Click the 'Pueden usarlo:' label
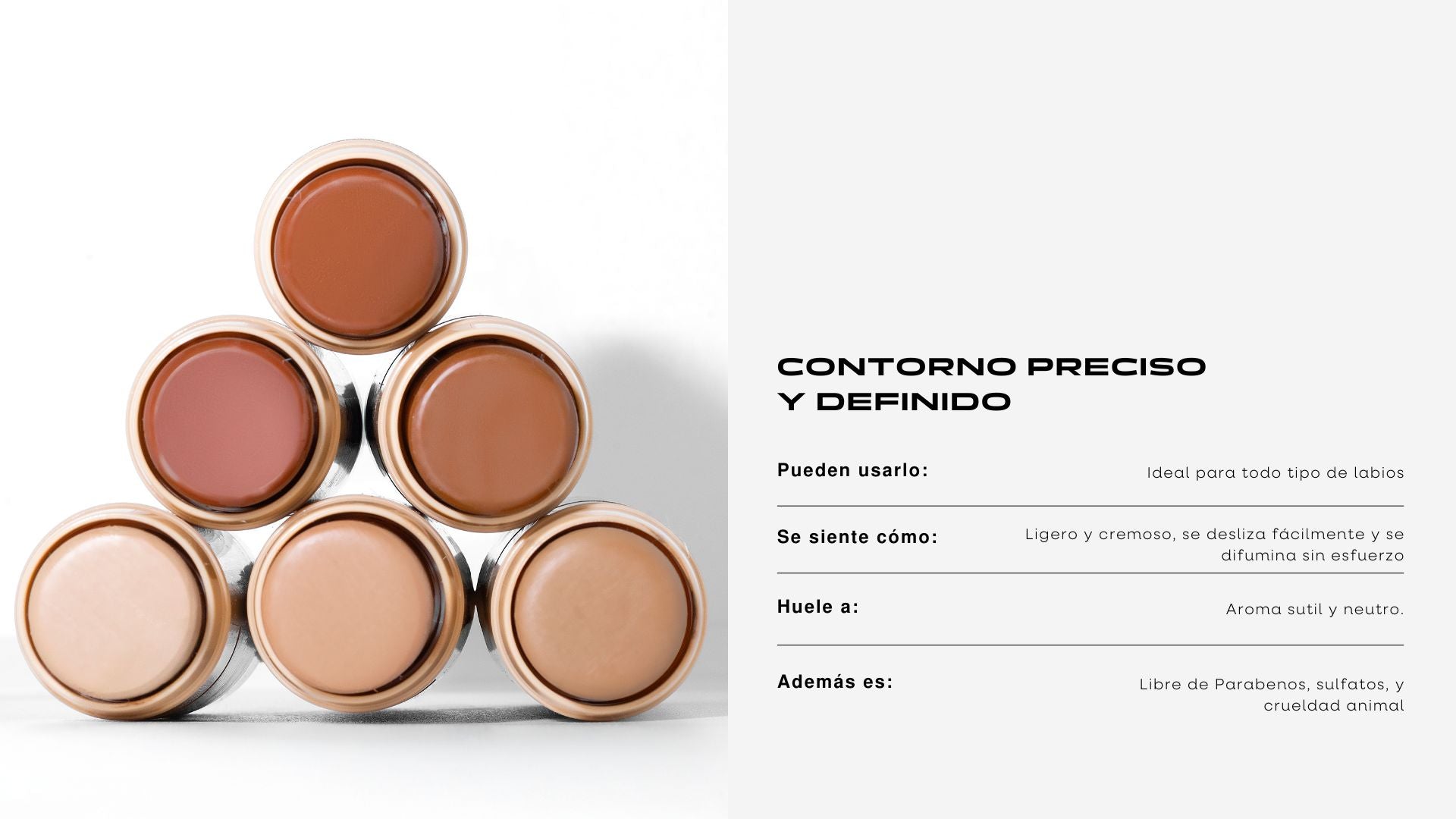1456x819 pixels. pyautogui.click(x=852, y=470)
